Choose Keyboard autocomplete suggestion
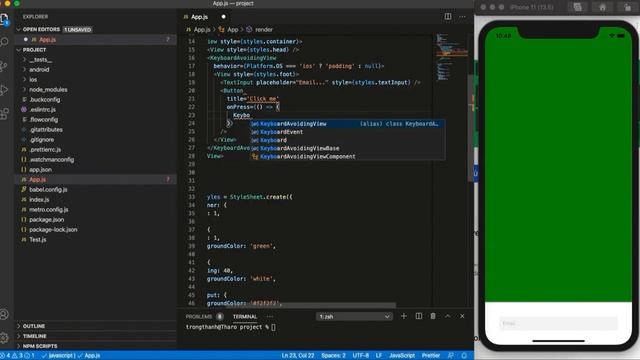This screenshot has height=360, width=640. click(x=347, y=140)
